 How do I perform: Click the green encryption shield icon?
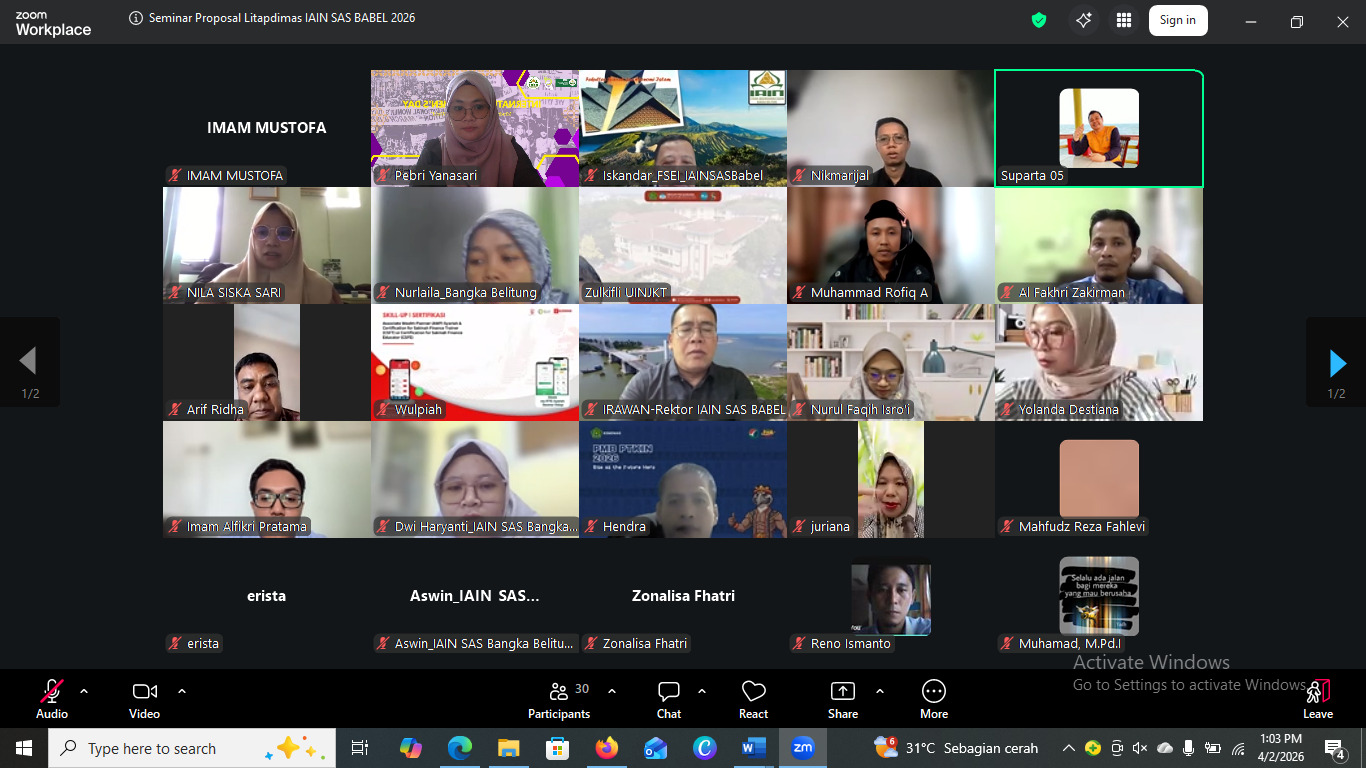pyautogui.click(x=1039, y=20)
